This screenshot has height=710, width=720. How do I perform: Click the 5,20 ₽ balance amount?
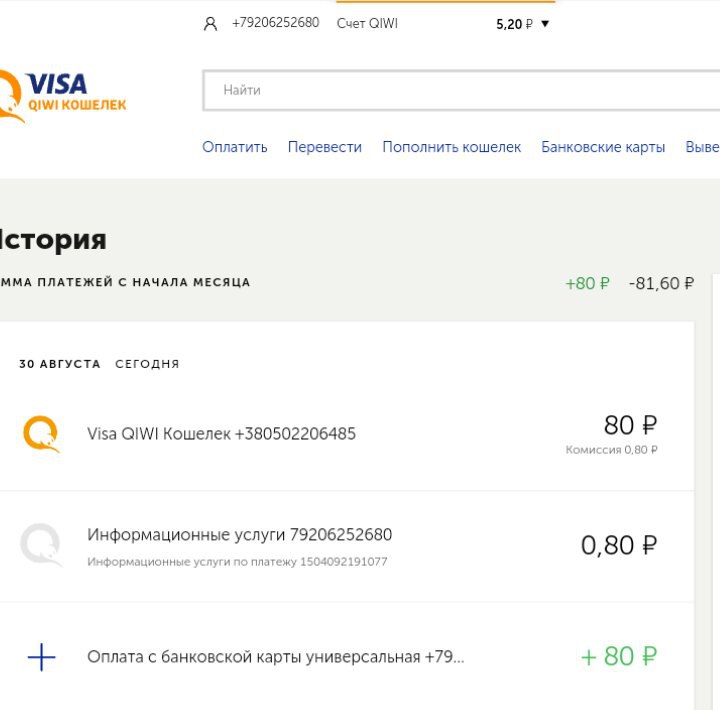click(x=514, y=24)
